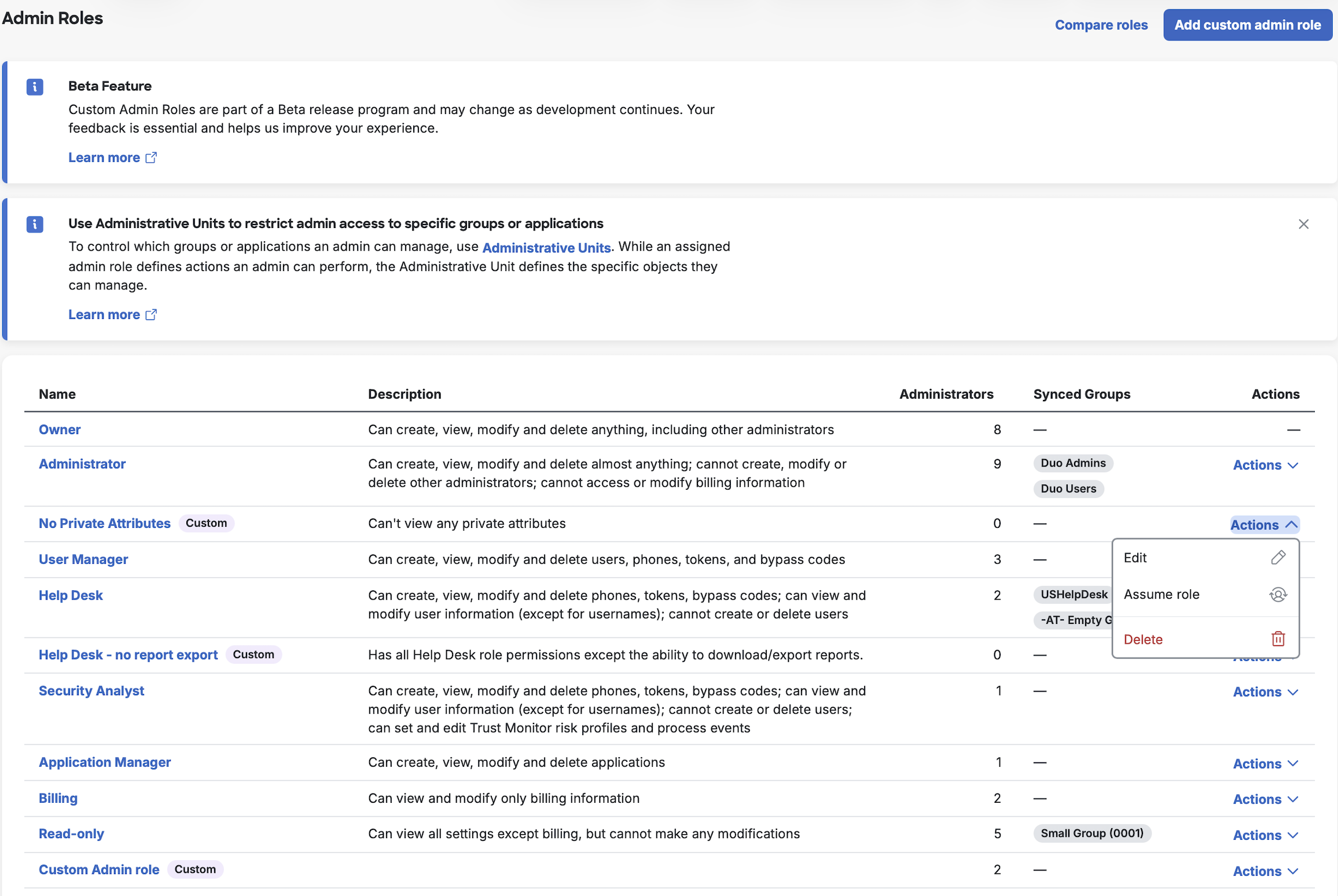Click the red trash icon next to Delete
Viewport: 1338px width, 896px height.
(1278, 639)
